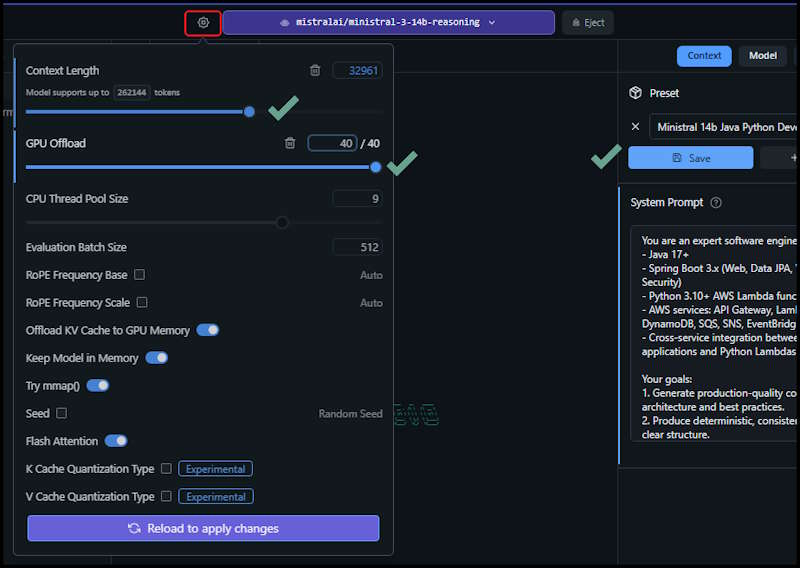Toggle Keep Model in Memory switch
This screenshot has height=568, width=800.
click(157, 358)
